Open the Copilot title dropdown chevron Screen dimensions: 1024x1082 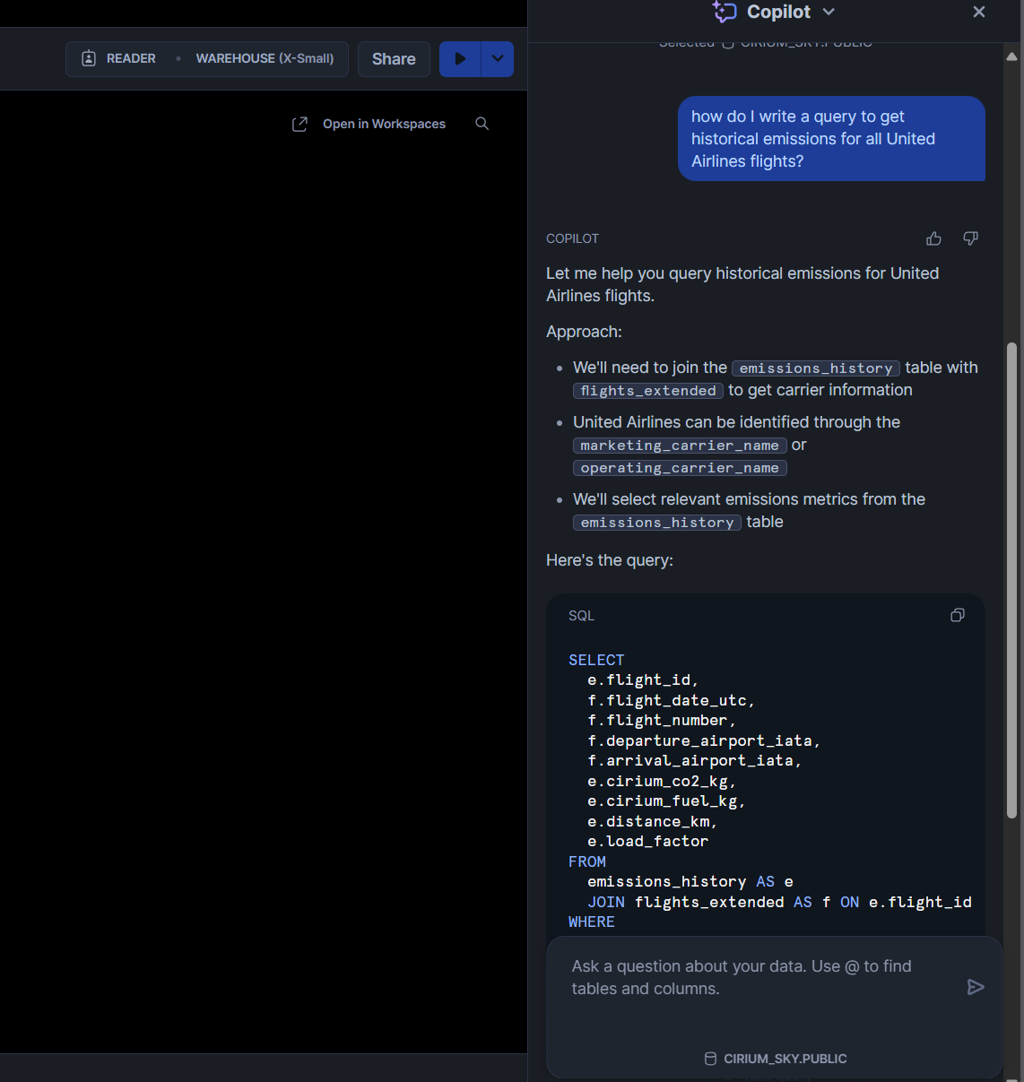pos(828,13)
